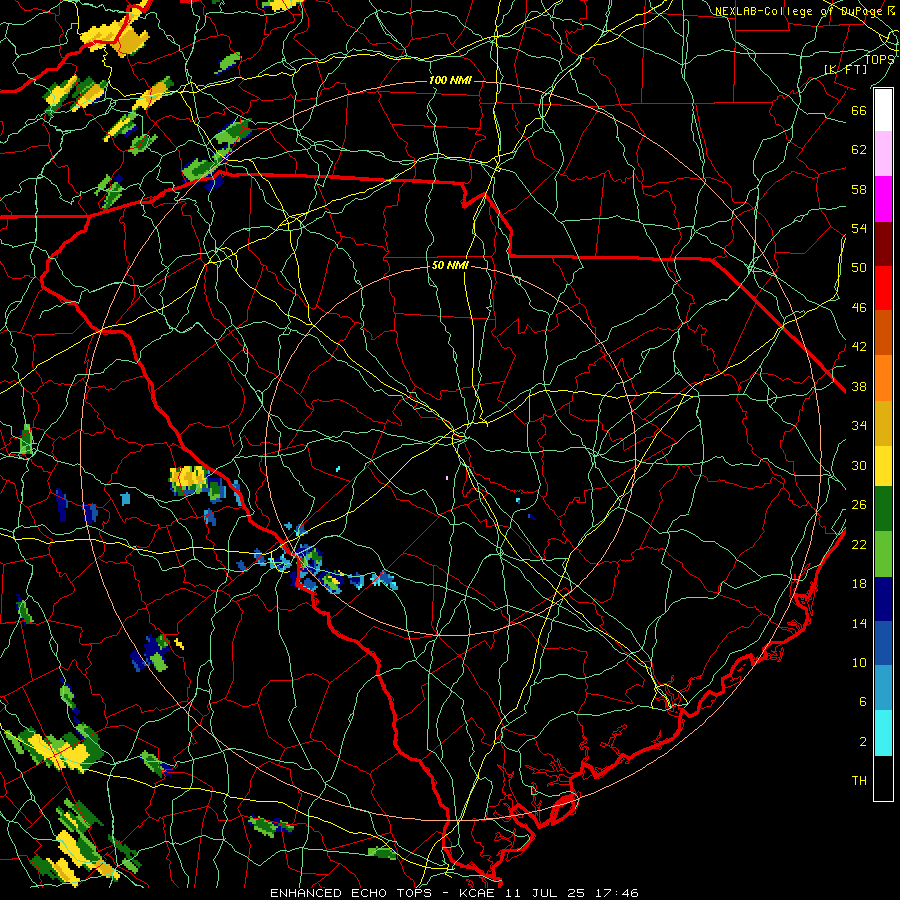Image resolution: width=900 pixels, height=900 pixels.
Task: Click the '30' legend value
Action: pyautogui.click(x=859, y=465)
